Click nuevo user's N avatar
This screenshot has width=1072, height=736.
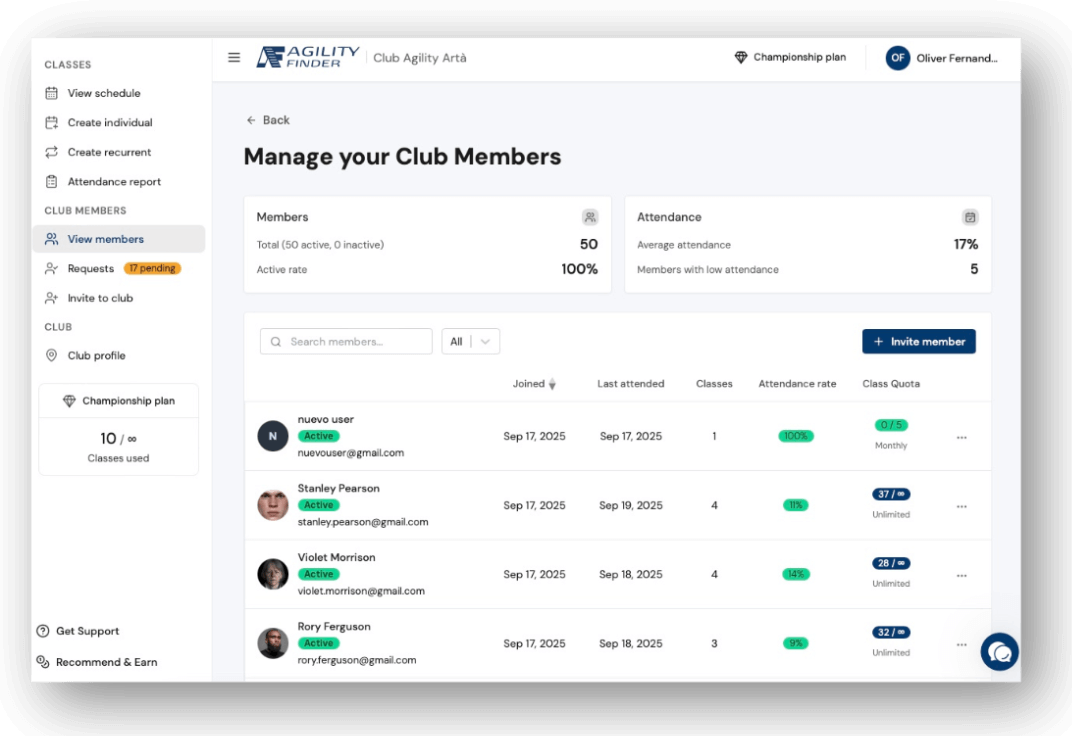[273, 436]
